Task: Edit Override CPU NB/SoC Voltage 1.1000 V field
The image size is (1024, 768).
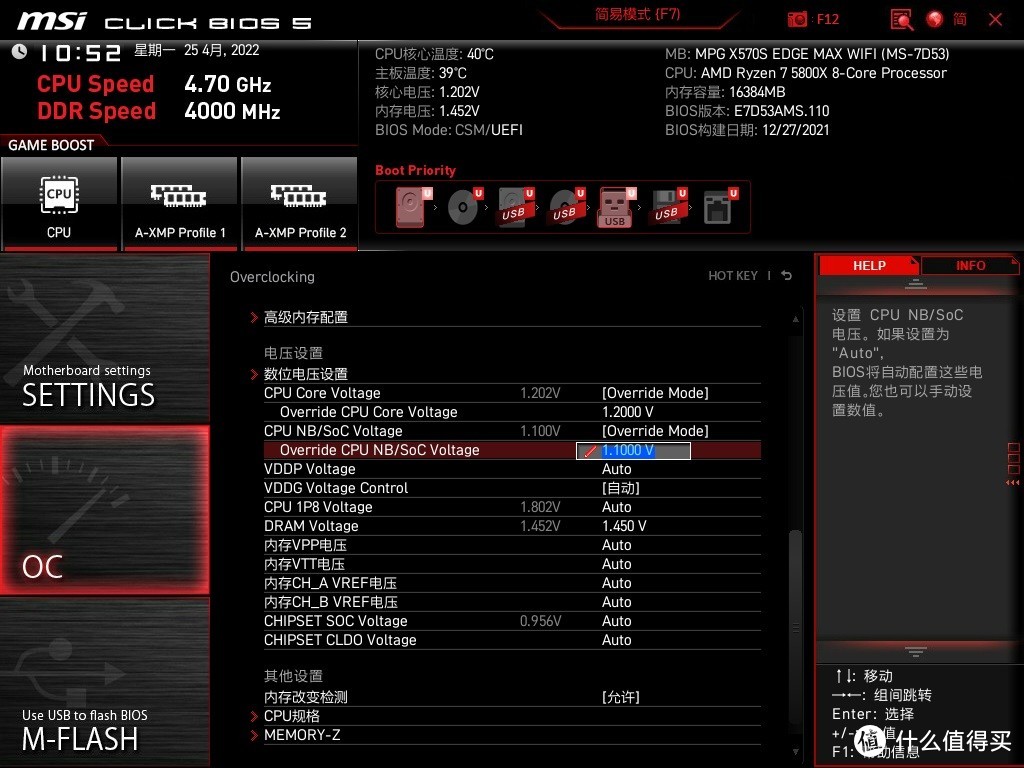Action: click(633, 451)
